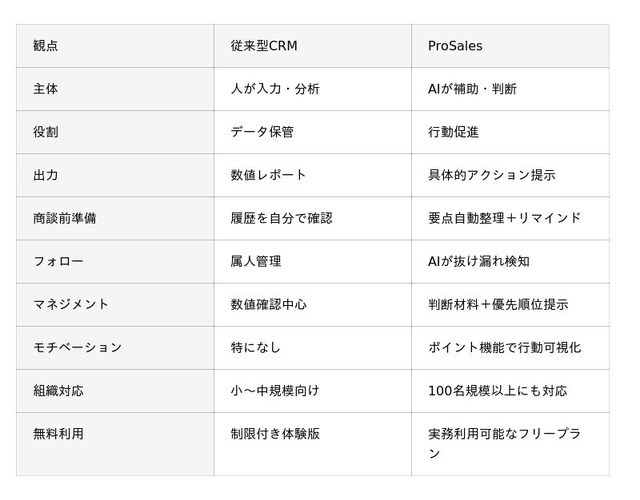Select the 従来型CRM column header
The width and height of the screenshot is (640, 500).
264,46
